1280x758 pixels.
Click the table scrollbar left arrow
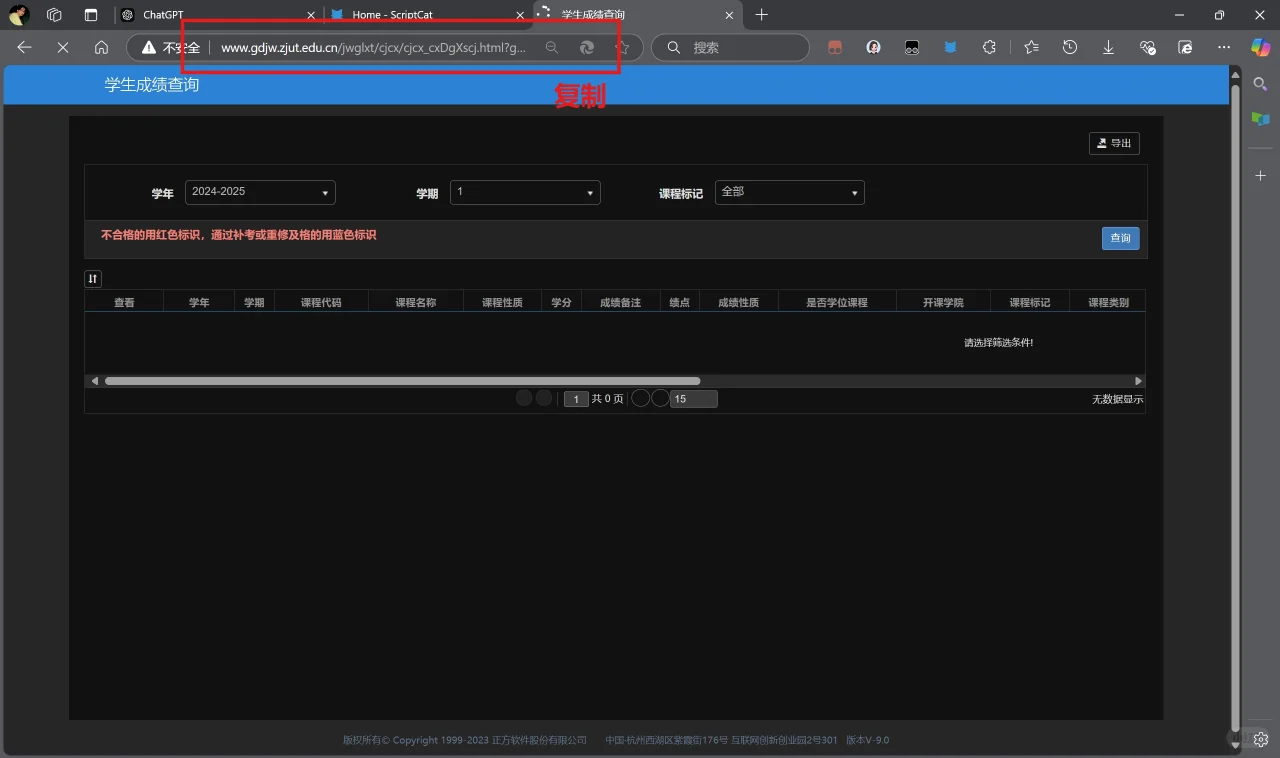click(x=95, y=381)
